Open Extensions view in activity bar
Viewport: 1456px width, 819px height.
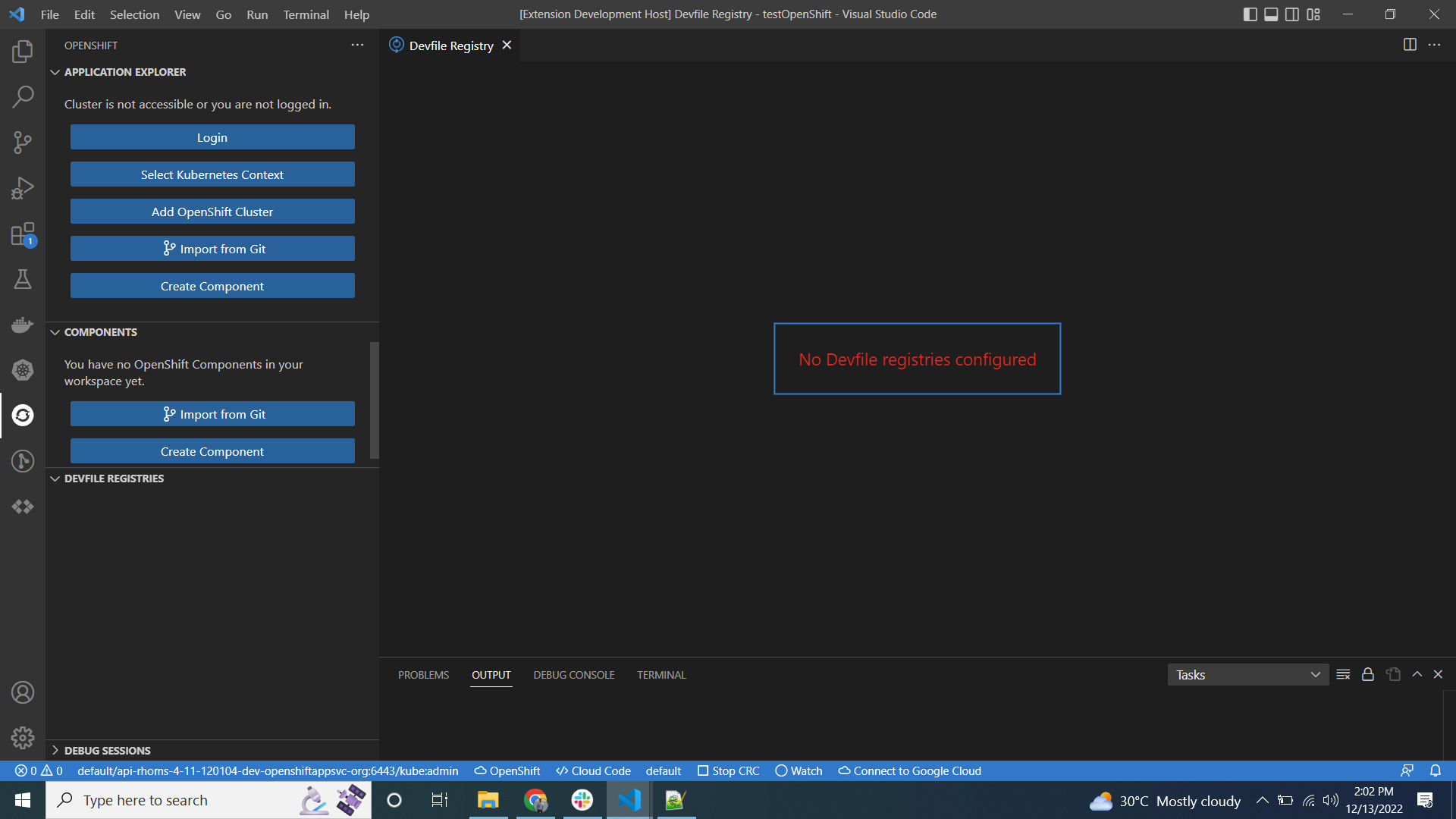click(23, 234)
